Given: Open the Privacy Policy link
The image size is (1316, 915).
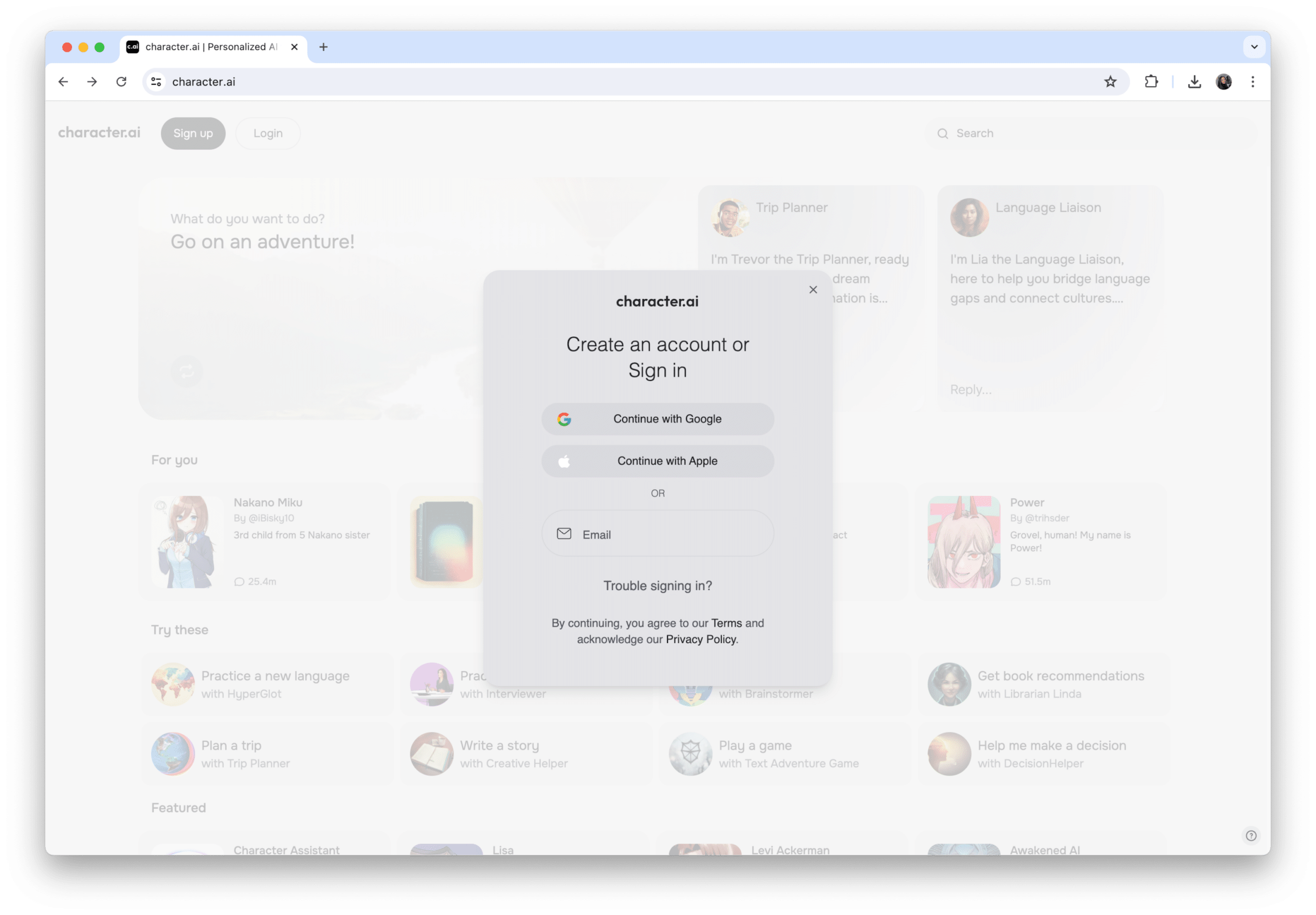Looking at the screenshot, I should click(x=701, y=639).
